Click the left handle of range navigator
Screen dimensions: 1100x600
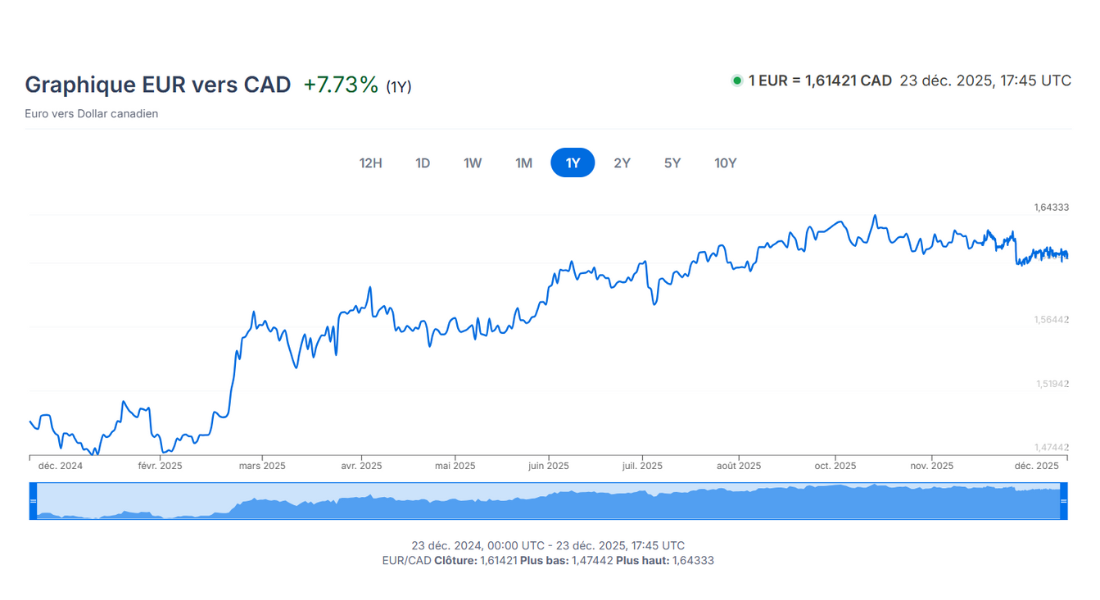33,501
